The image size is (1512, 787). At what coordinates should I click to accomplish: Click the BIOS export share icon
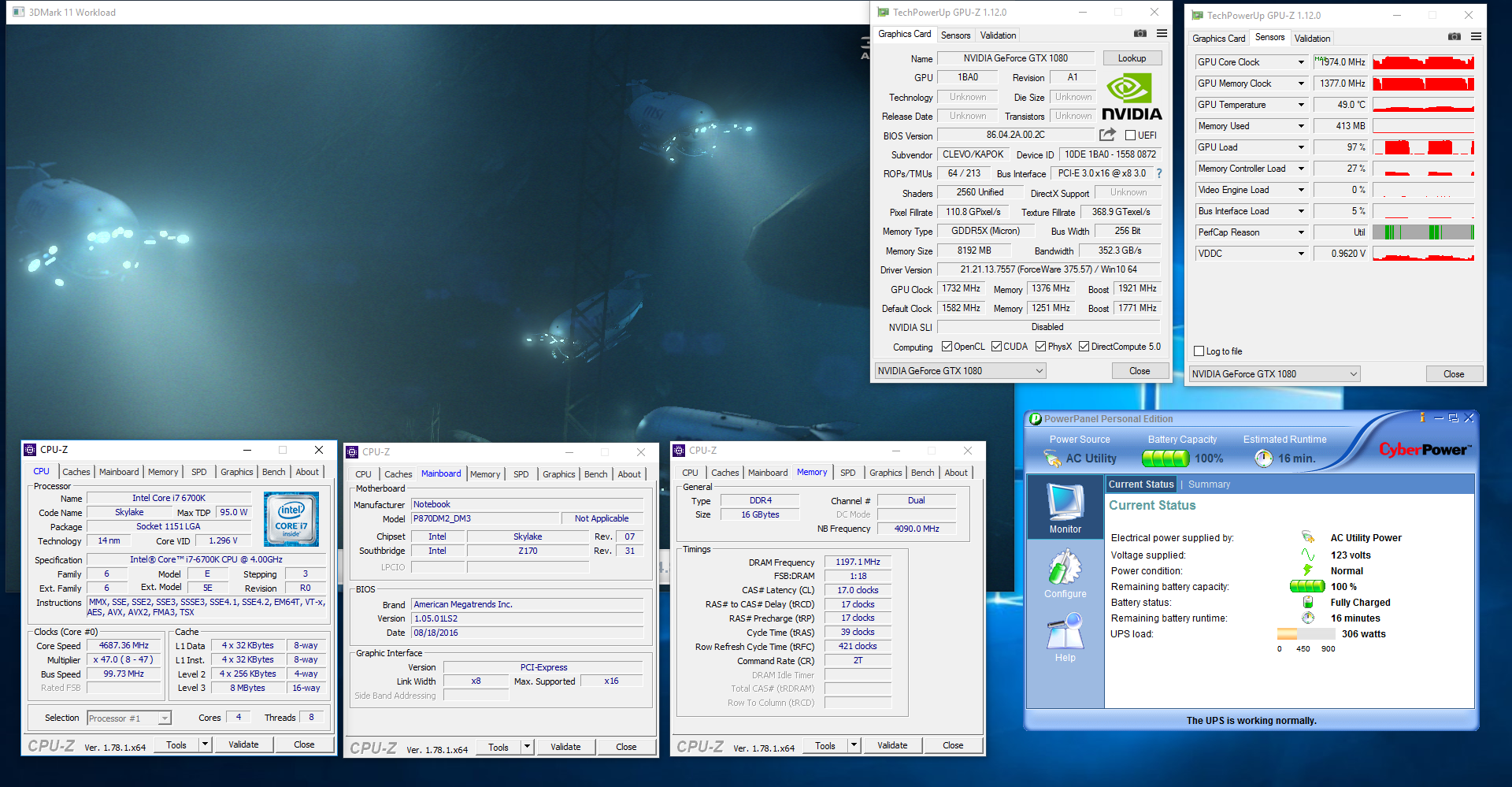click(1108, 135)
